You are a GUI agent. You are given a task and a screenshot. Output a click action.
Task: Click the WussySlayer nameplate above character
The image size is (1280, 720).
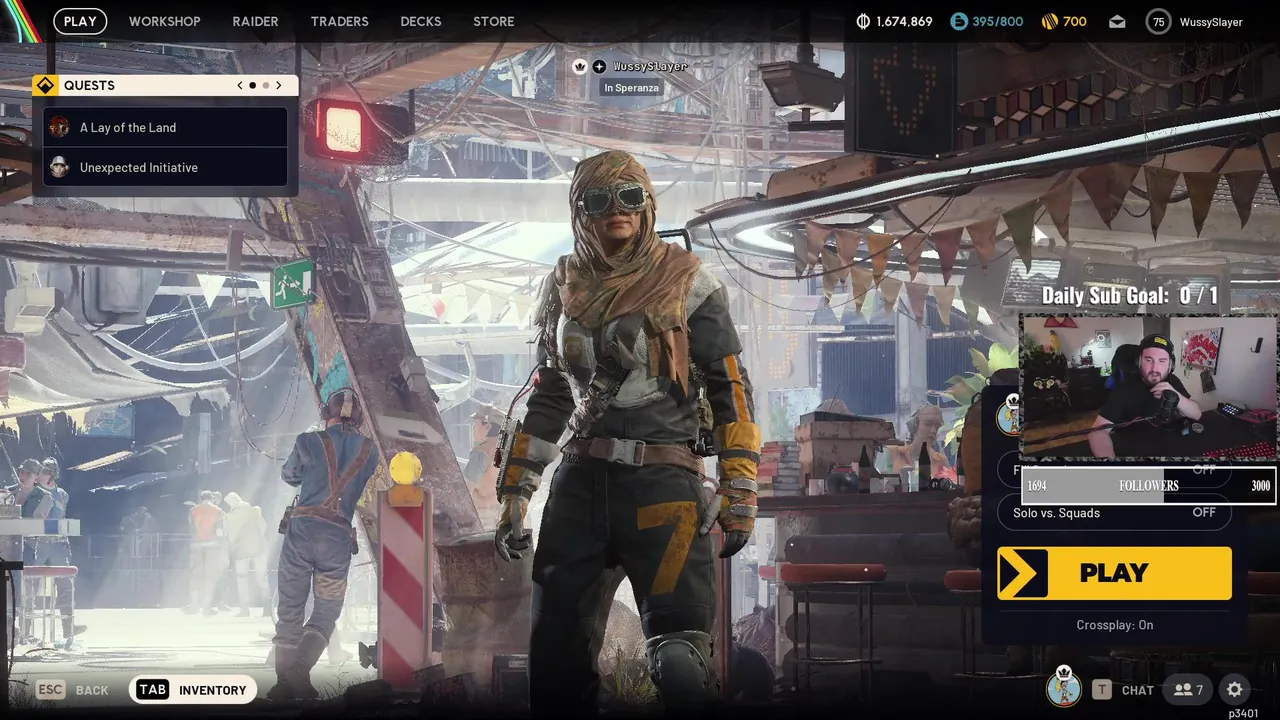(x=650, y=66)
